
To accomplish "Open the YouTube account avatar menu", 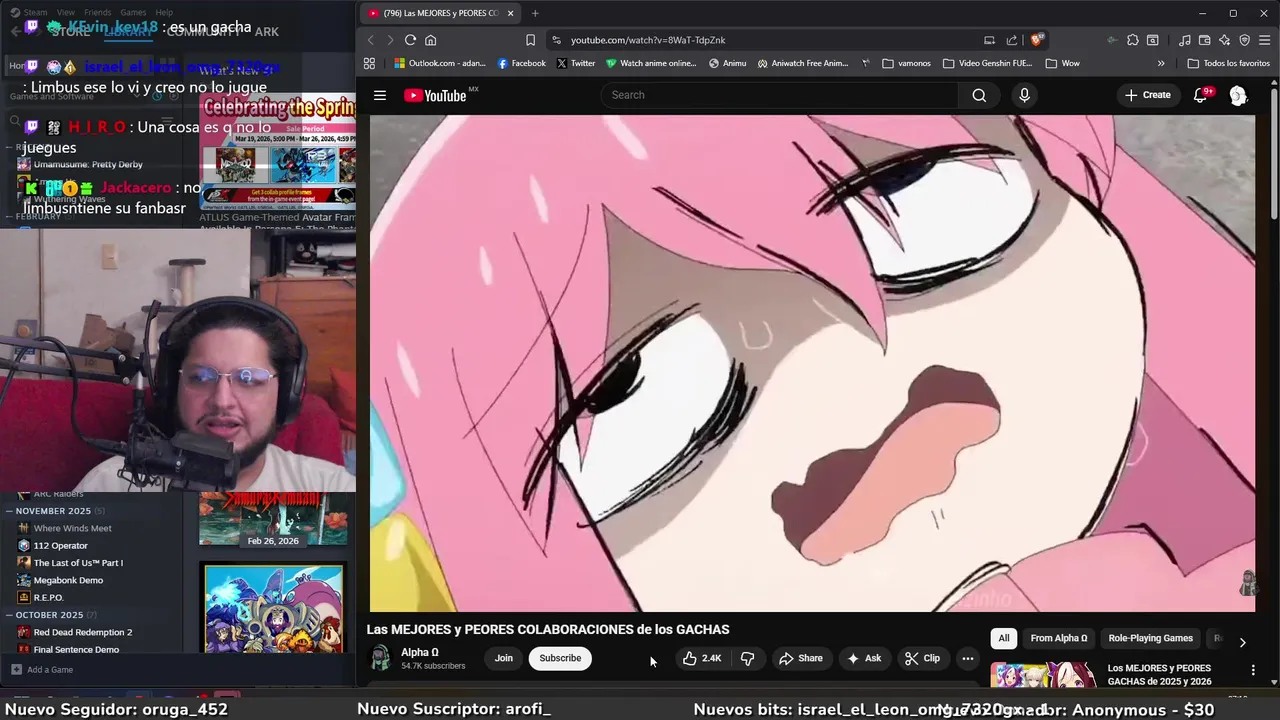I will pyautogui.click(x=1238, y=95).
